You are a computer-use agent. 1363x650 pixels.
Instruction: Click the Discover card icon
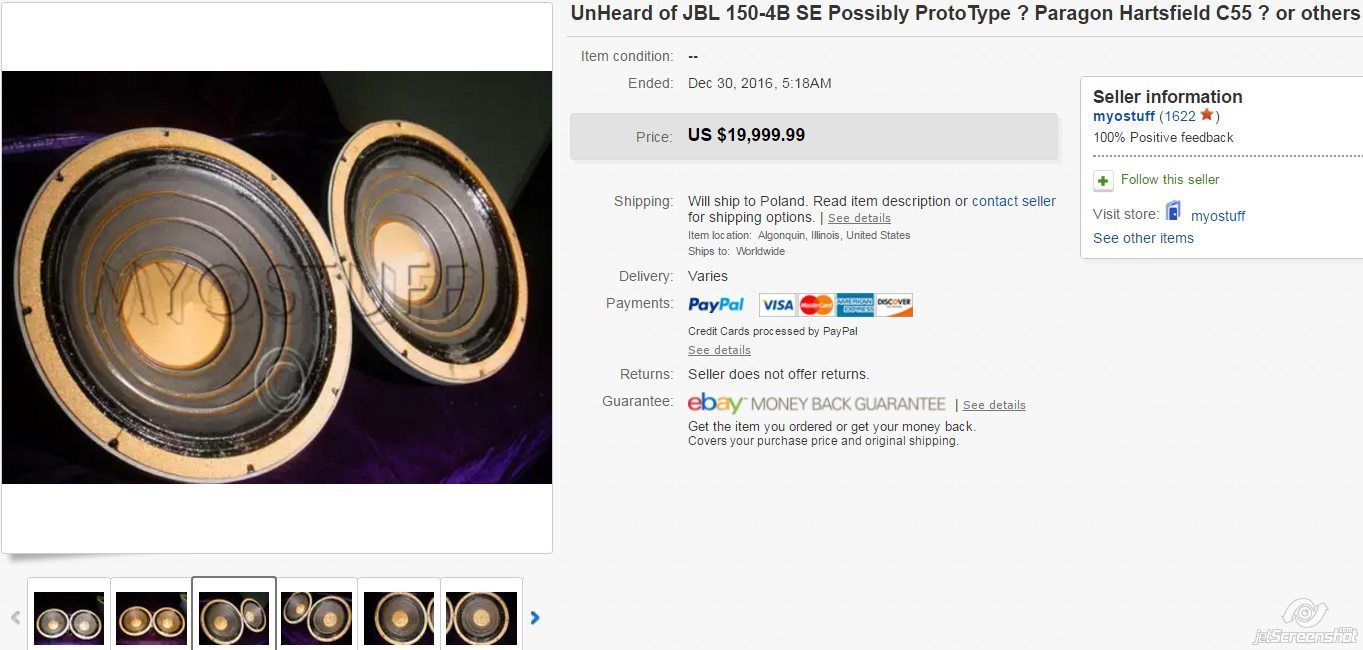894,305
